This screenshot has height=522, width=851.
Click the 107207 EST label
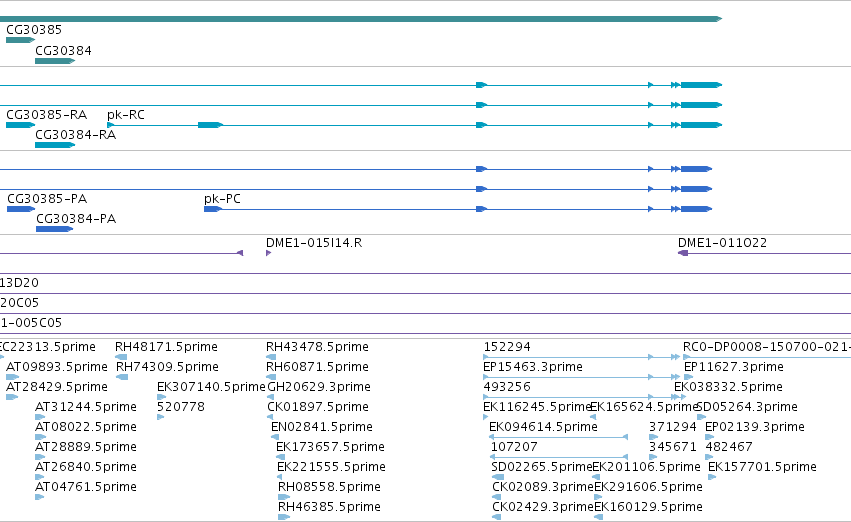click(x=514, y=447)
